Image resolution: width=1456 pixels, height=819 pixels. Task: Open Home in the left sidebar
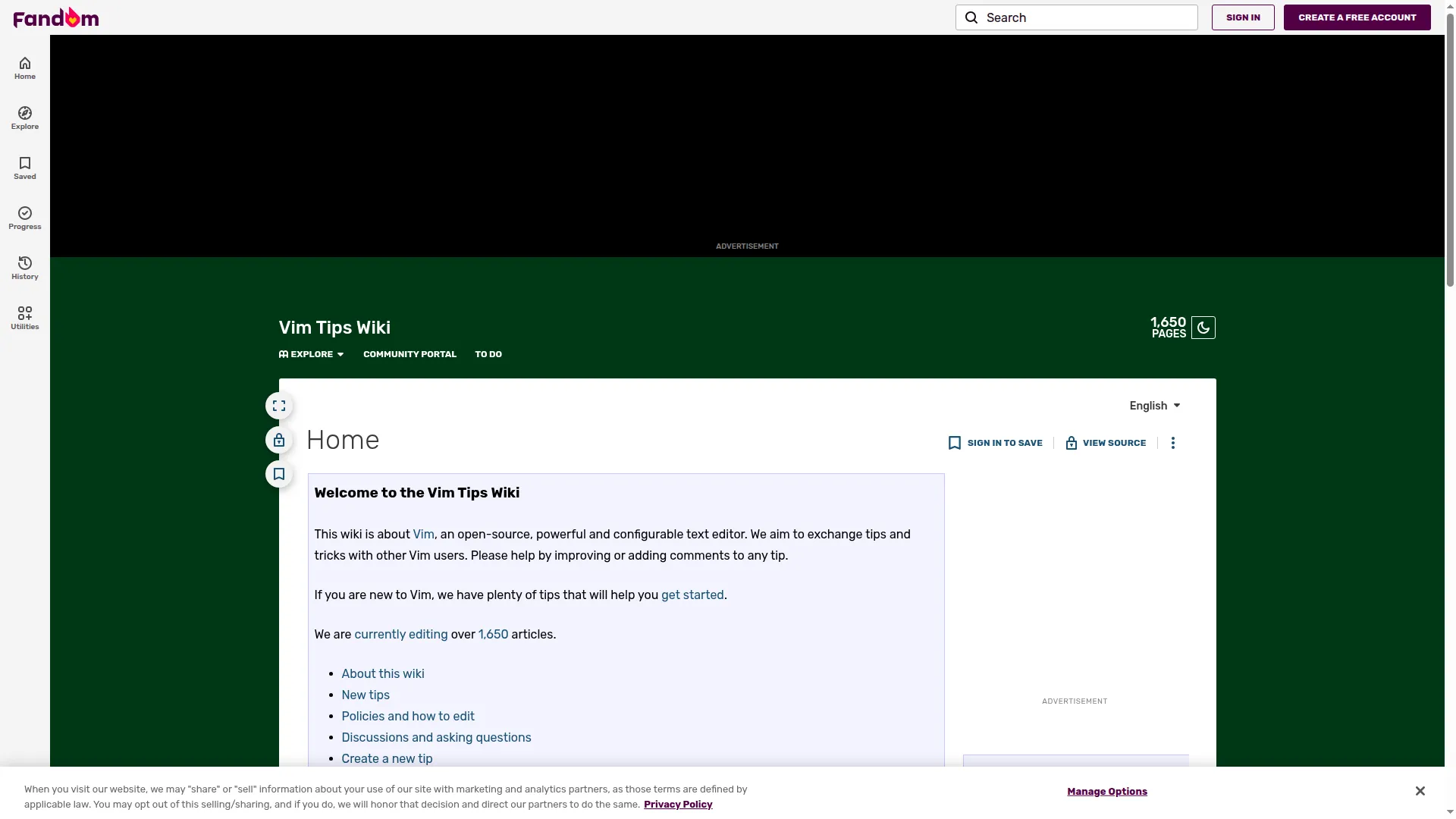[x=25, y=68]
